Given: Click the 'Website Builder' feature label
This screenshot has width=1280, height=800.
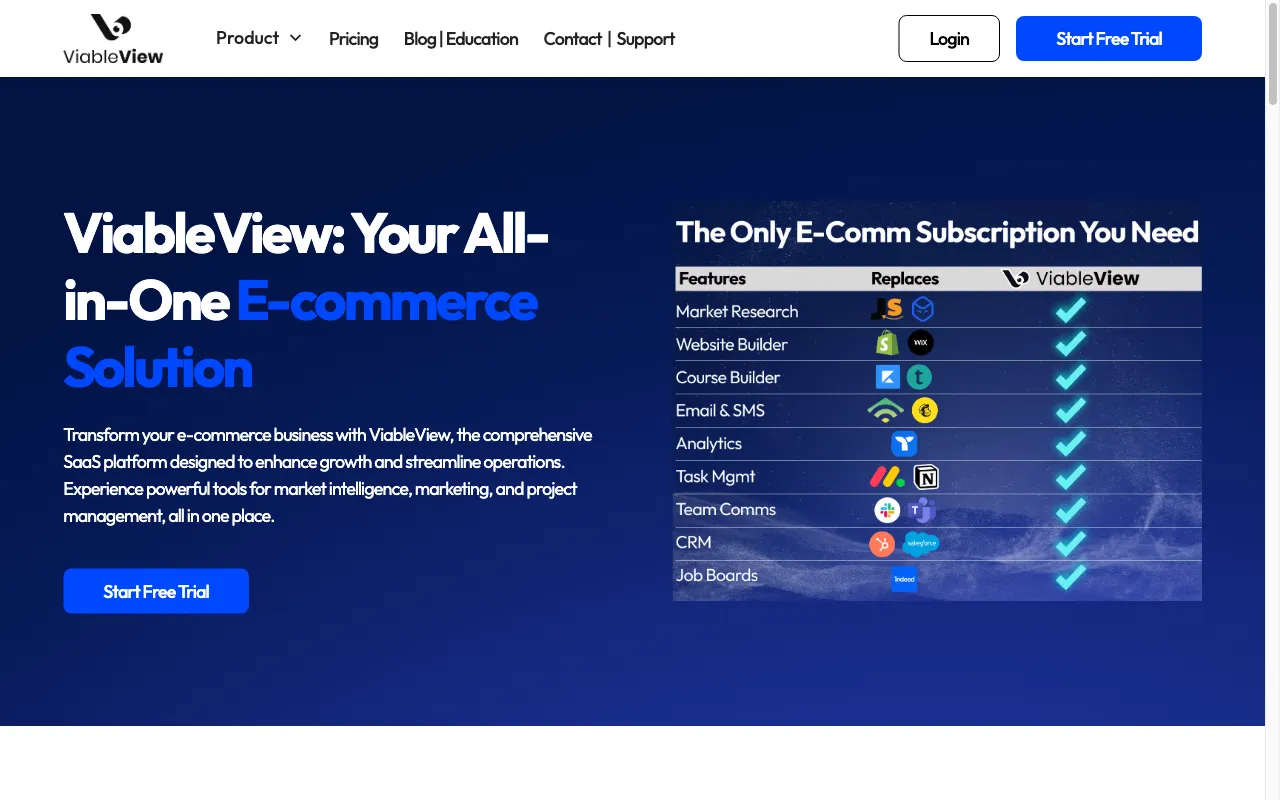Looking at the screenshot, I should pyautogui.click(x=732, y=344).
